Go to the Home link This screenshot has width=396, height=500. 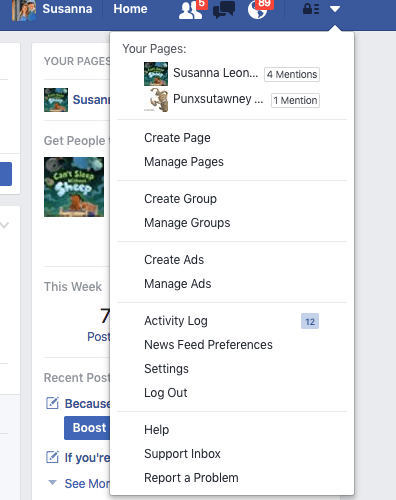(130, 9)
